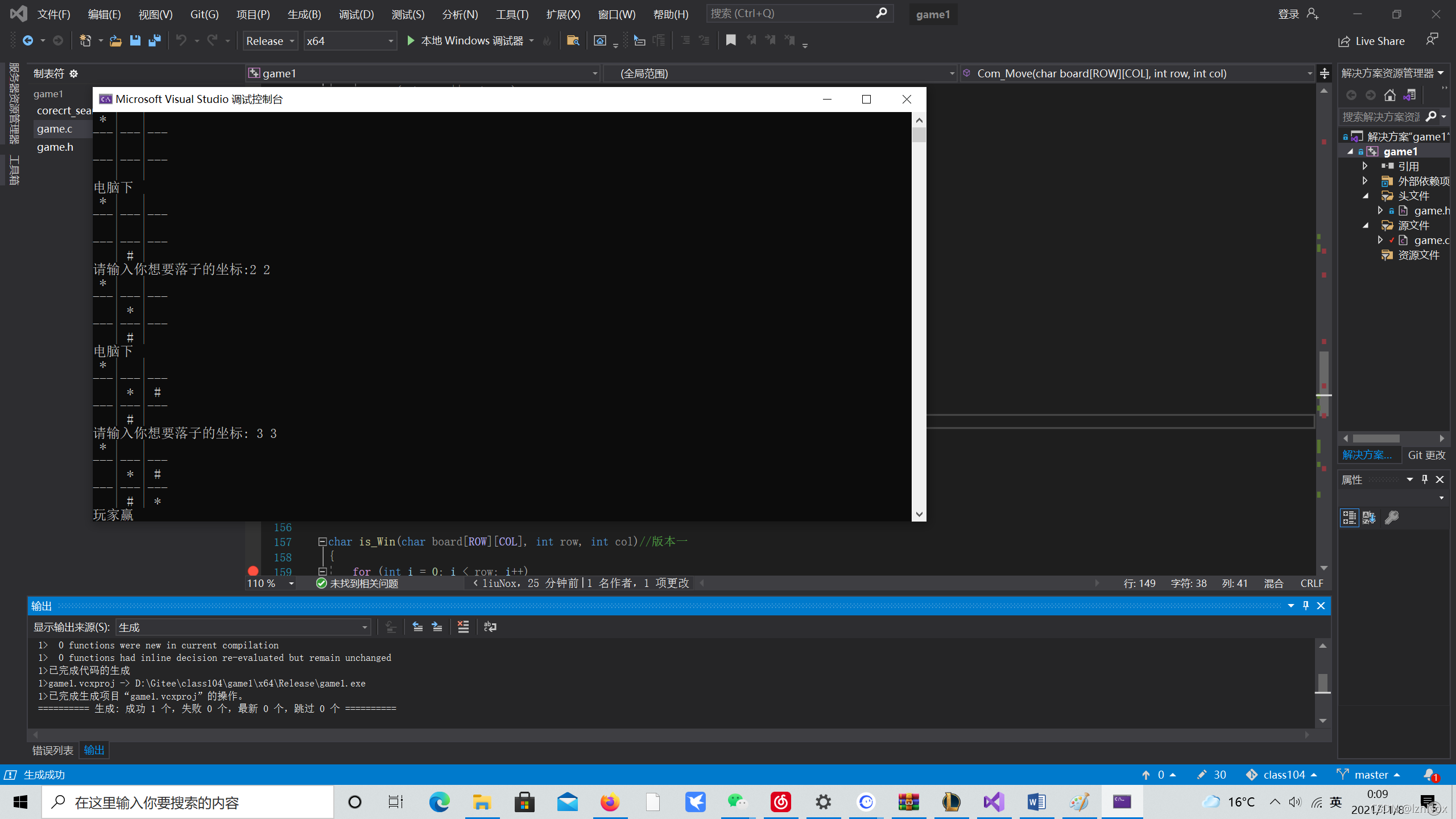1456x819 pixels.
Task: Switch to the 错误列表 tab
Action: pos(53,750)
